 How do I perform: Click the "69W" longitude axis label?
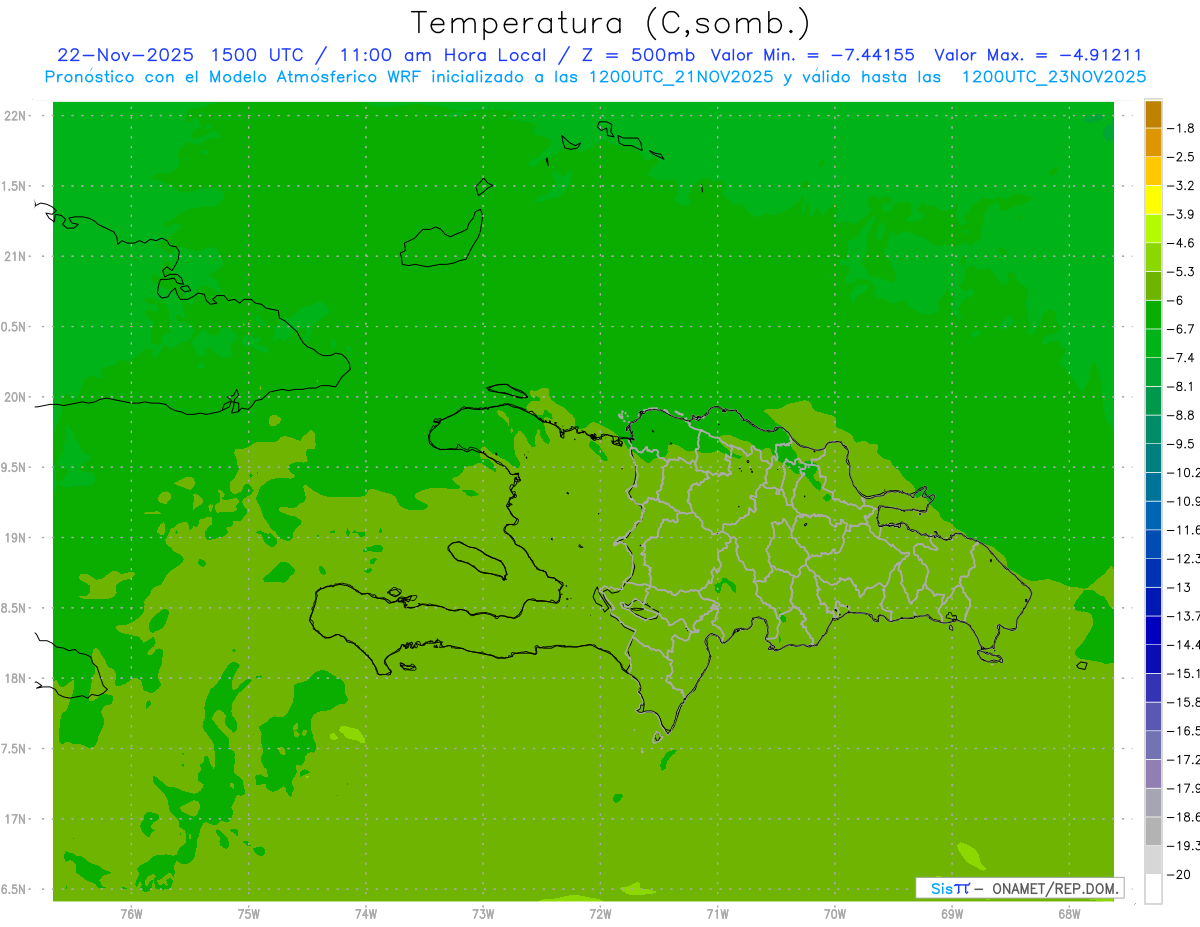pyautogui.click(x=952, y=914)
